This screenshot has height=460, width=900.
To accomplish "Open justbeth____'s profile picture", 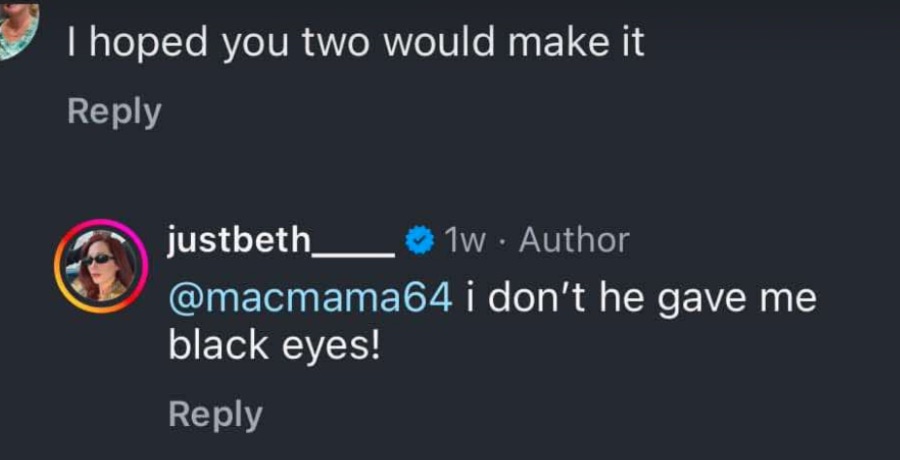I will (x=100, y=266).
